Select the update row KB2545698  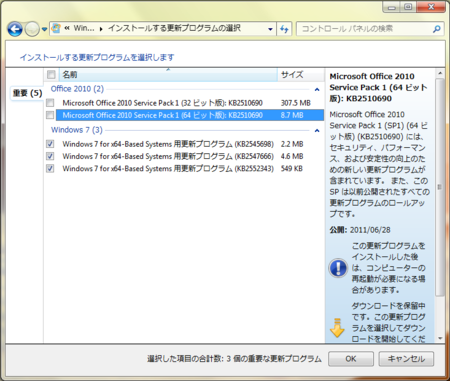[190, 144]
